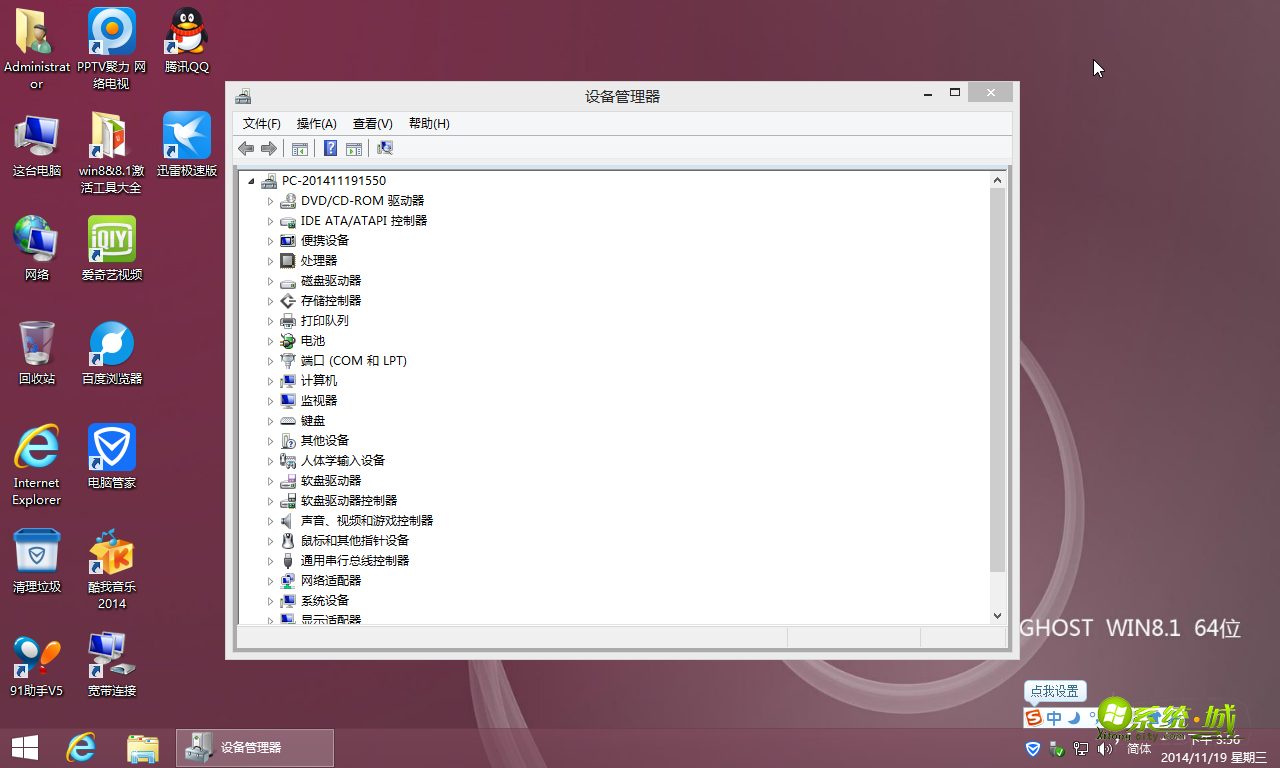Click the forward navigation arrow in toolbar
The height and width of the screenshot is (768, 1280).
pyautogui.click(x=268, y=148)
